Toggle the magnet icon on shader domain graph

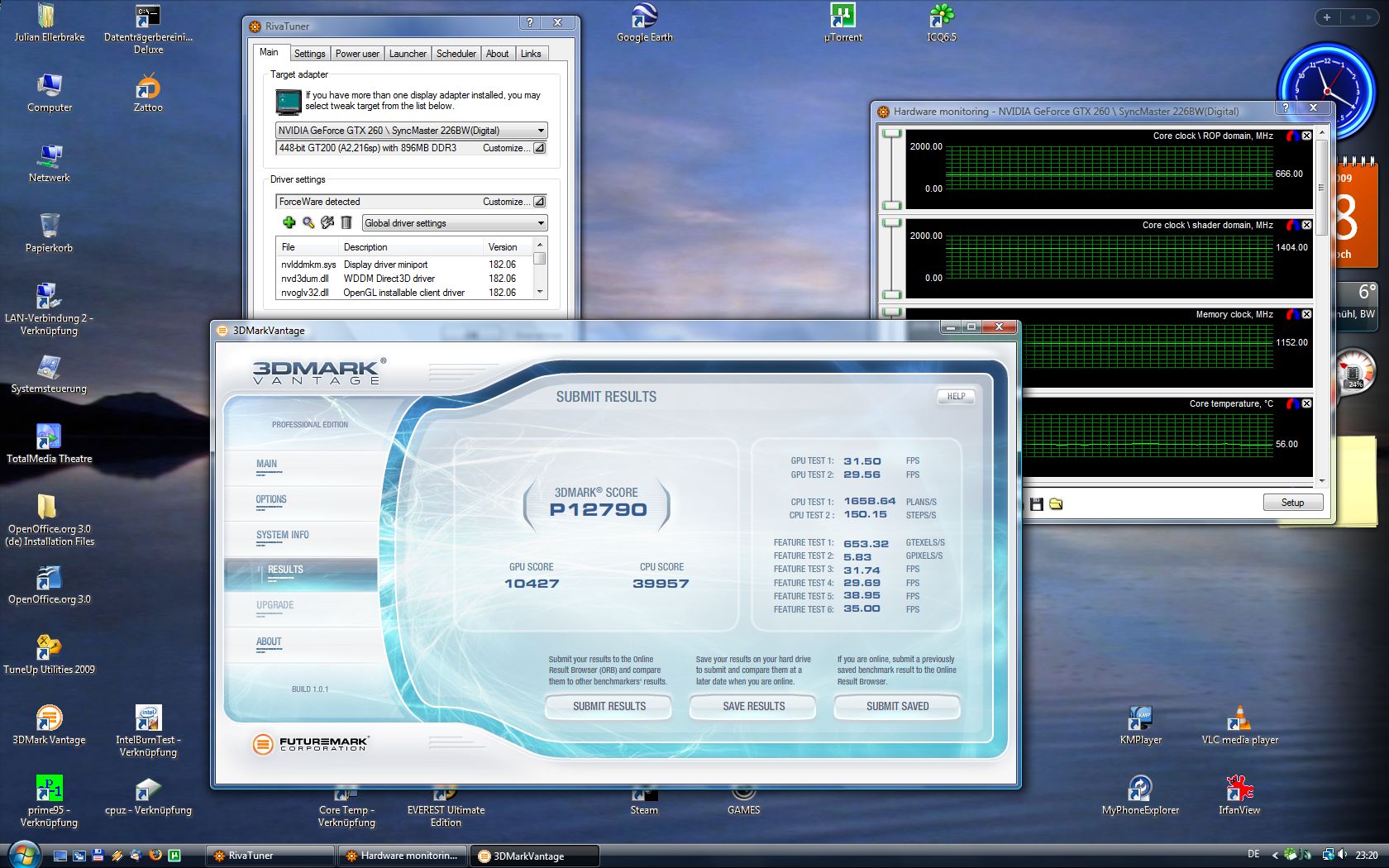[x=1292, y=225]
